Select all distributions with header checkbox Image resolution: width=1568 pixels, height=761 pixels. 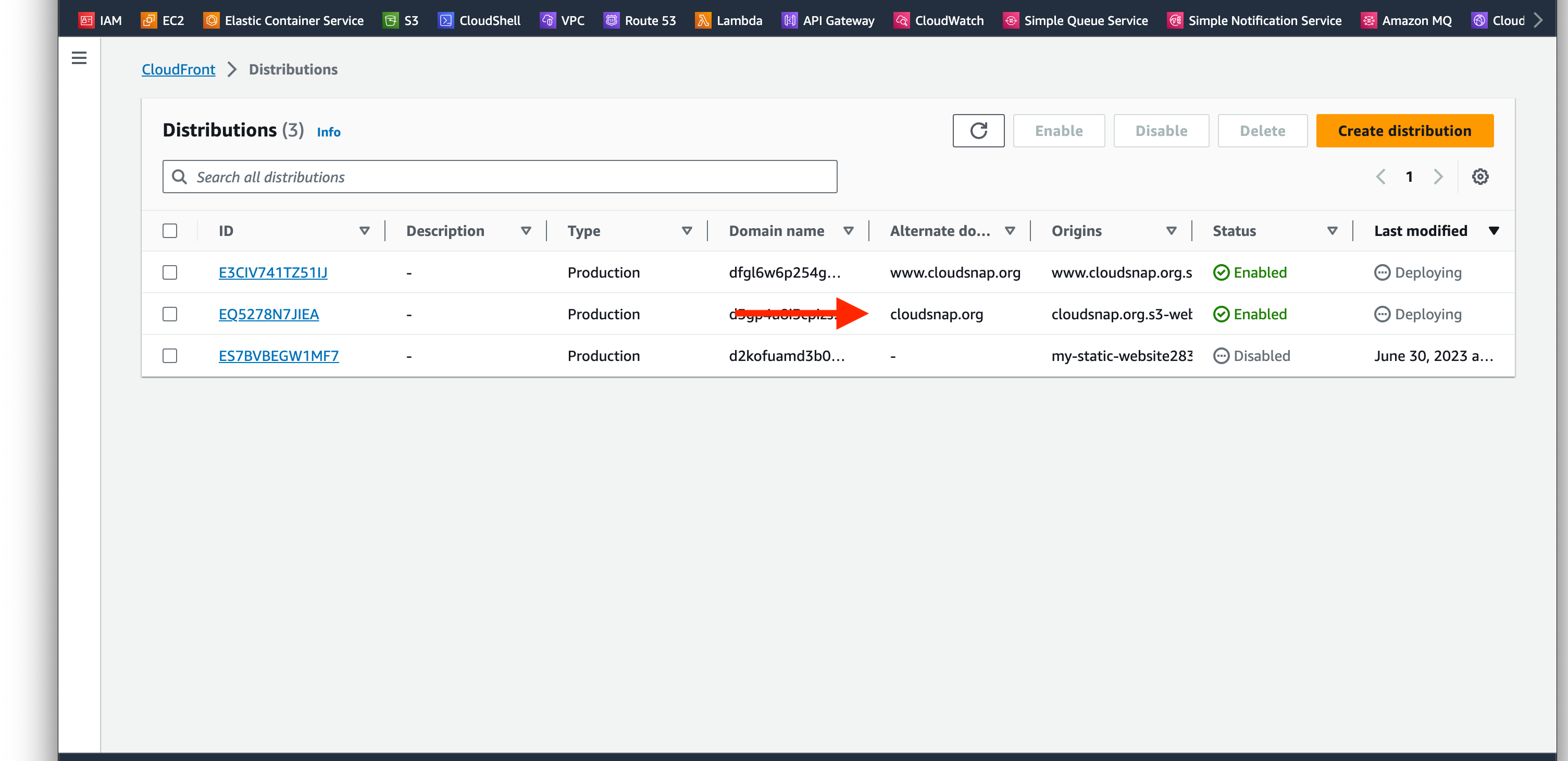[170, 231]
